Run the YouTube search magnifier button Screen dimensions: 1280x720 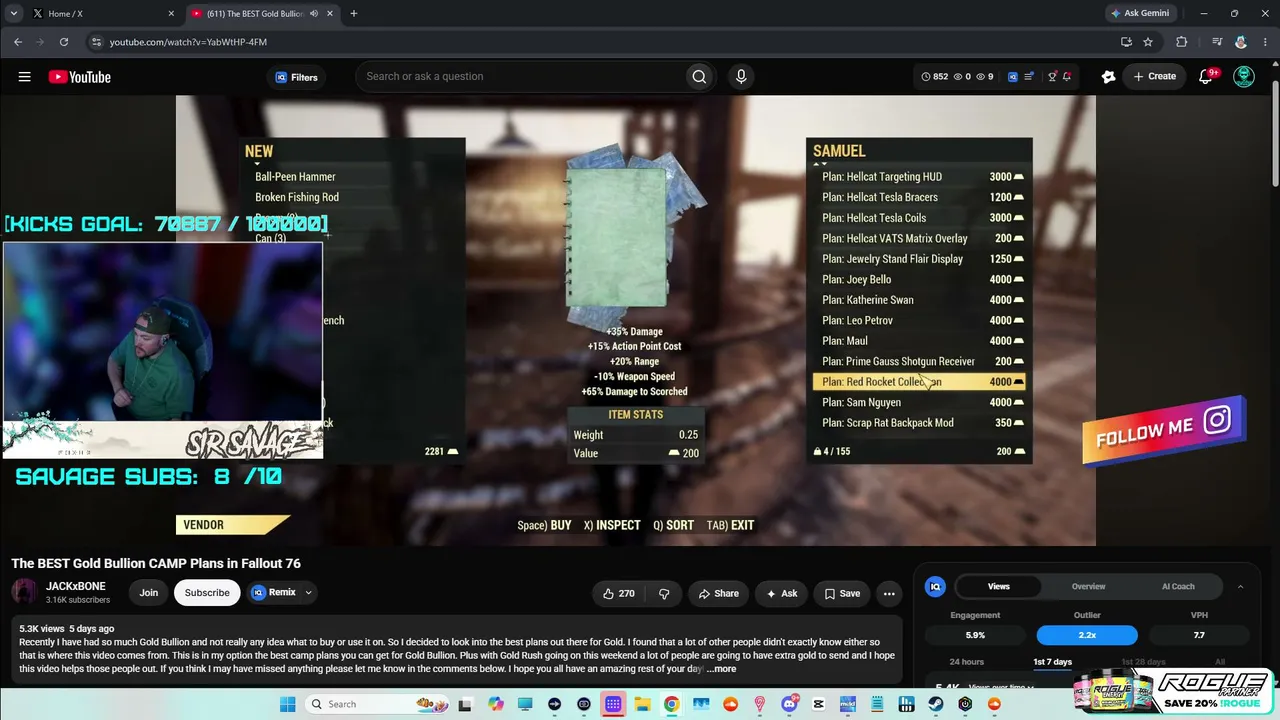(699, 77)
